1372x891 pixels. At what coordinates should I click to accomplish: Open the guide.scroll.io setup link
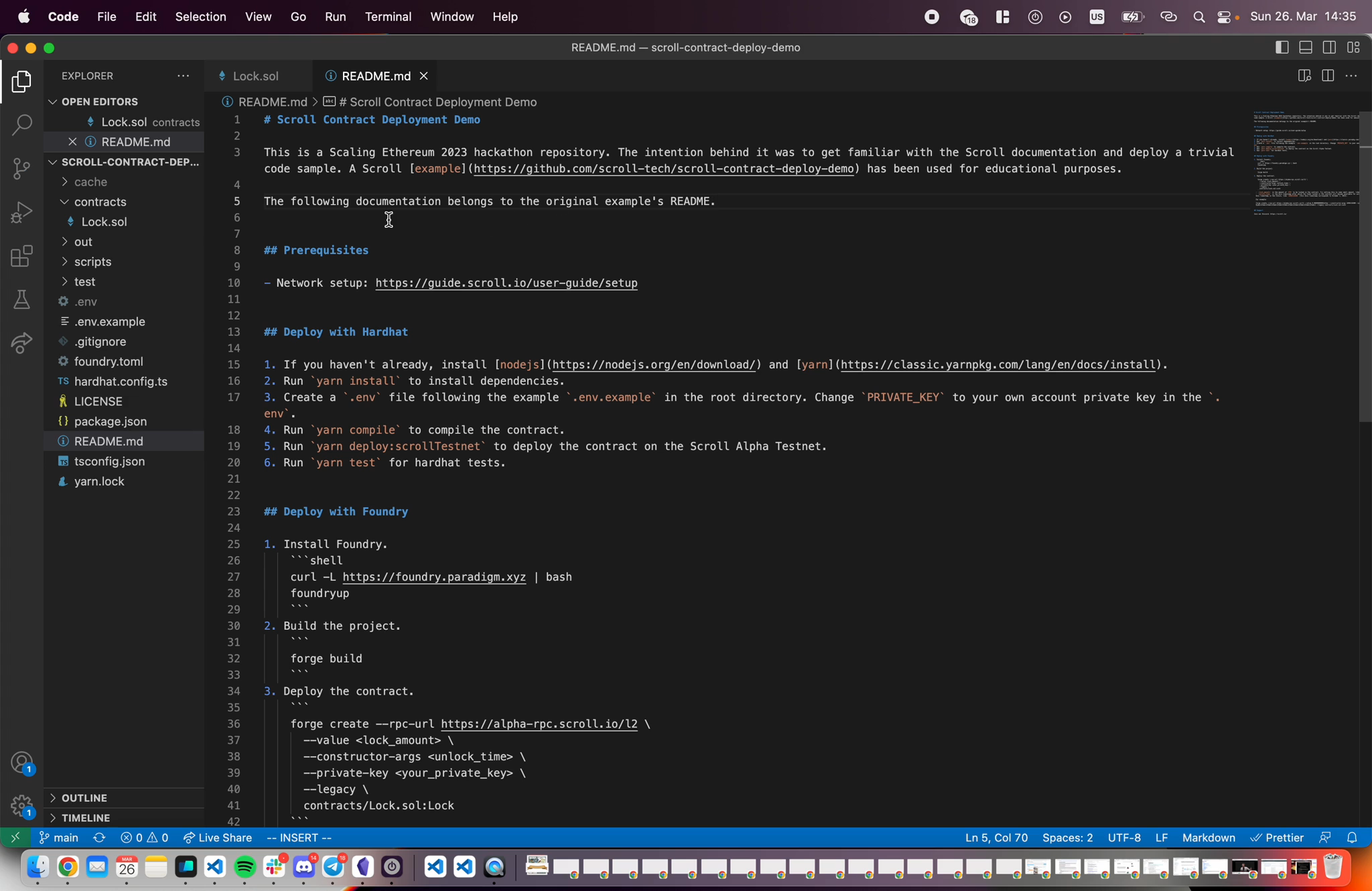pyautogui.click(x=506, y=283)
